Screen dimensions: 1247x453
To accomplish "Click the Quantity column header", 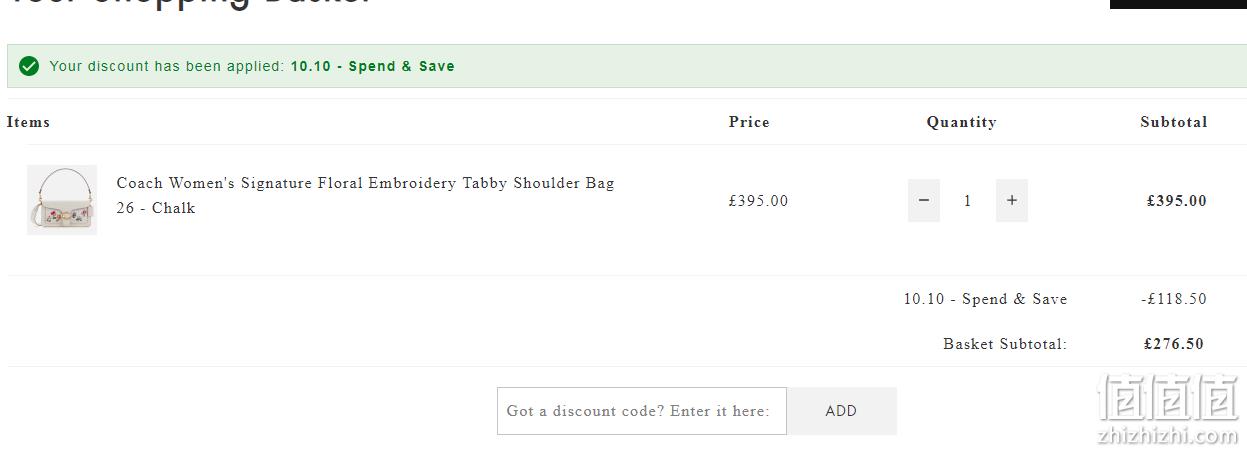I will [961, 122].
